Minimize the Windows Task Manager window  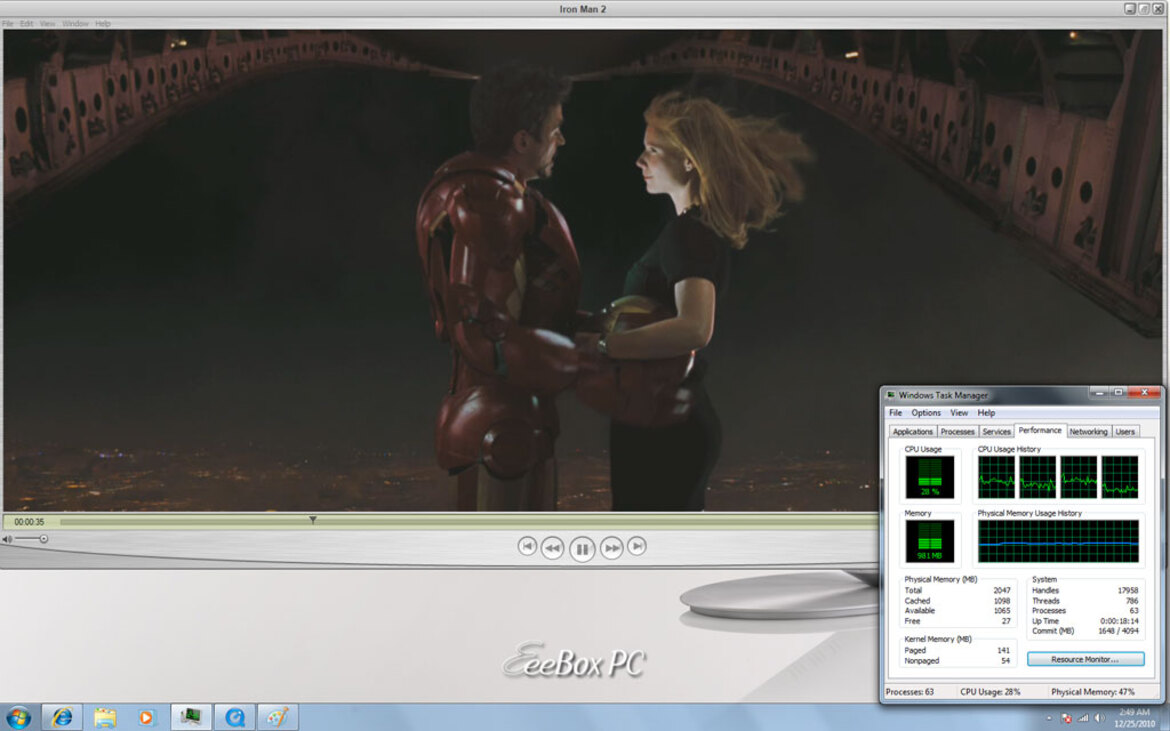(x=1098, y=392)
